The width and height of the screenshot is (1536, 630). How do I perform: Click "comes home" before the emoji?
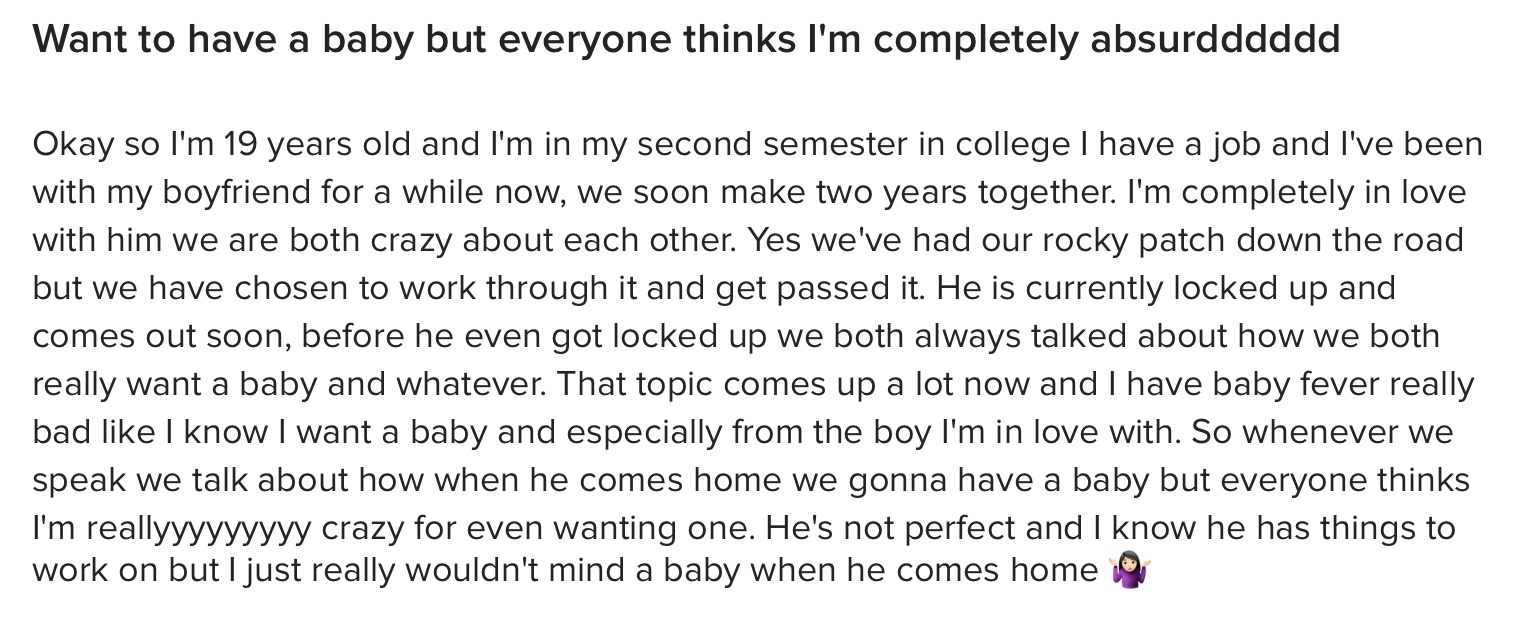1002,571
